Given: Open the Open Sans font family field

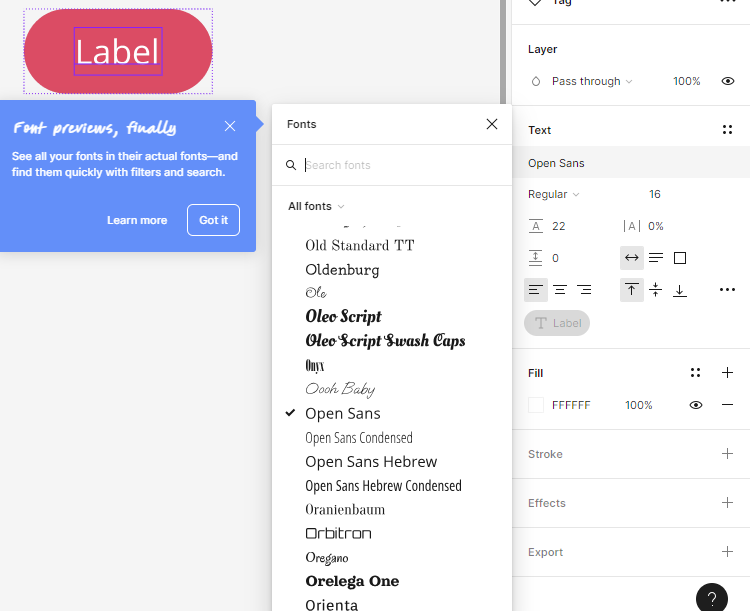Looking at the screenshot, I should coord(631,163).
